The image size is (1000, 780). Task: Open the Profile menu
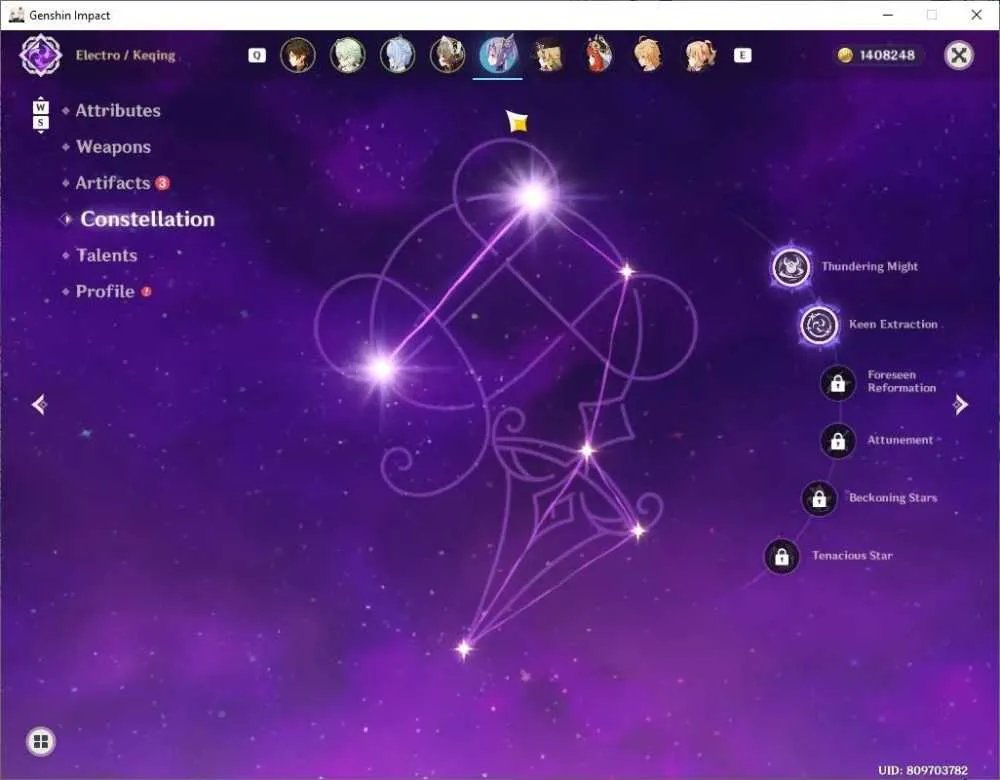105,291
